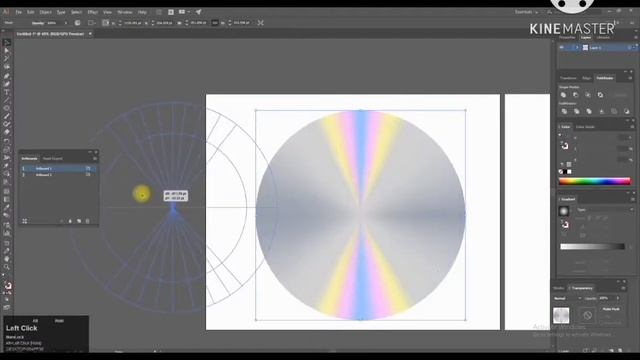Select the Type tool

(x=7, y=92)
